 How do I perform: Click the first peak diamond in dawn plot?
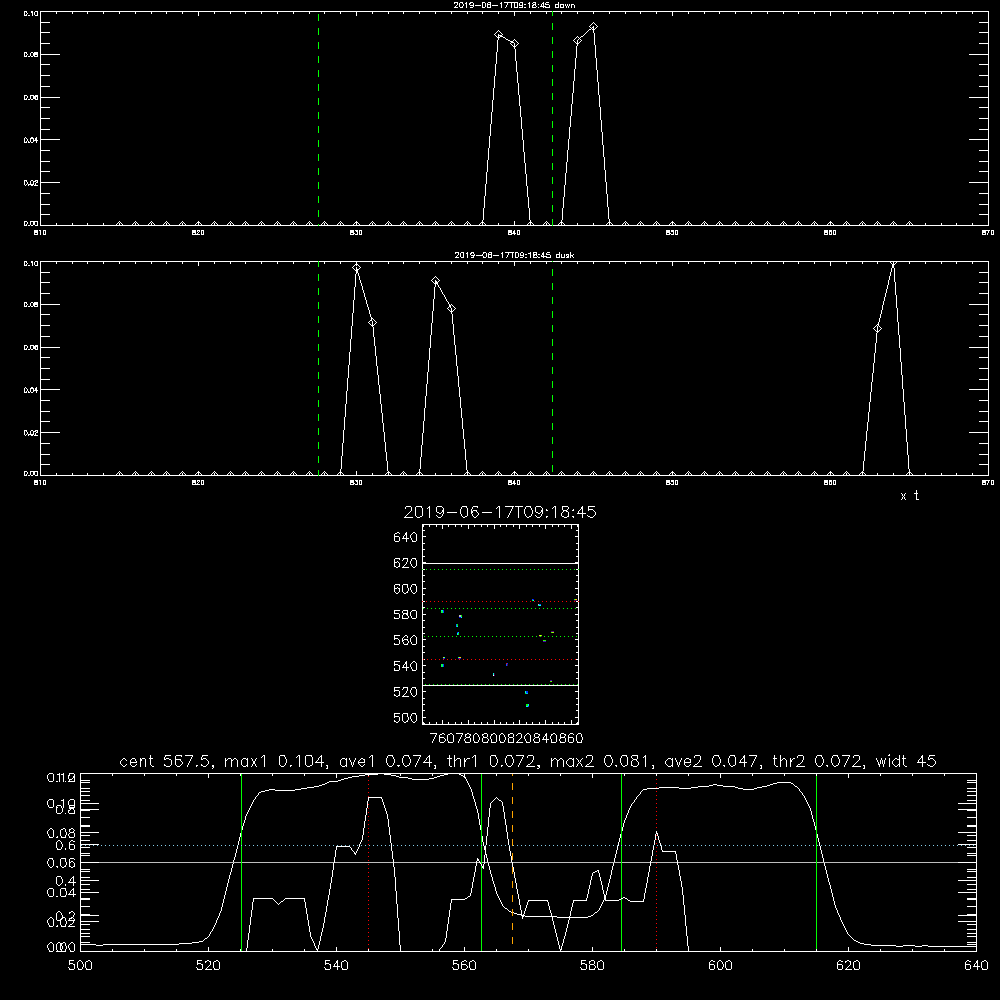(x=499, y=34)
